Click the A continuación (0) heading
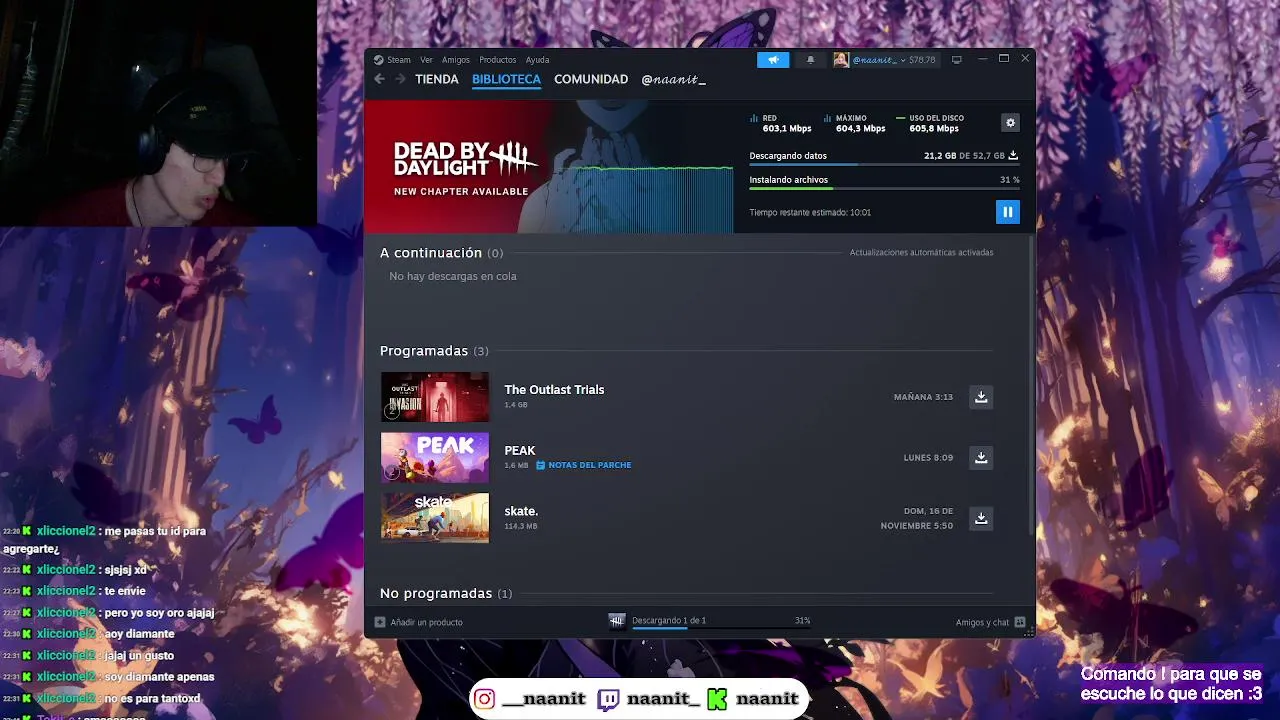Image resolution: width=1280 pixels, height=720 pixels. pos(441,253)
